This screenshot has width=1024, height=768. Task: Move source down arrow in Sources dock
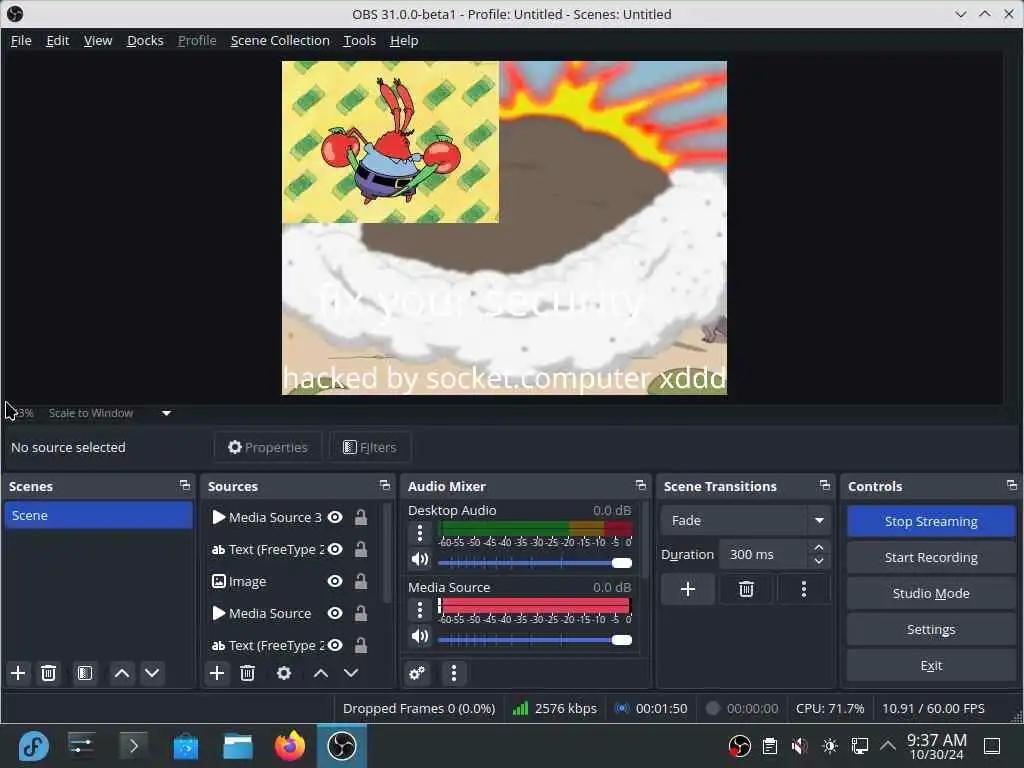tap(351, 673)
